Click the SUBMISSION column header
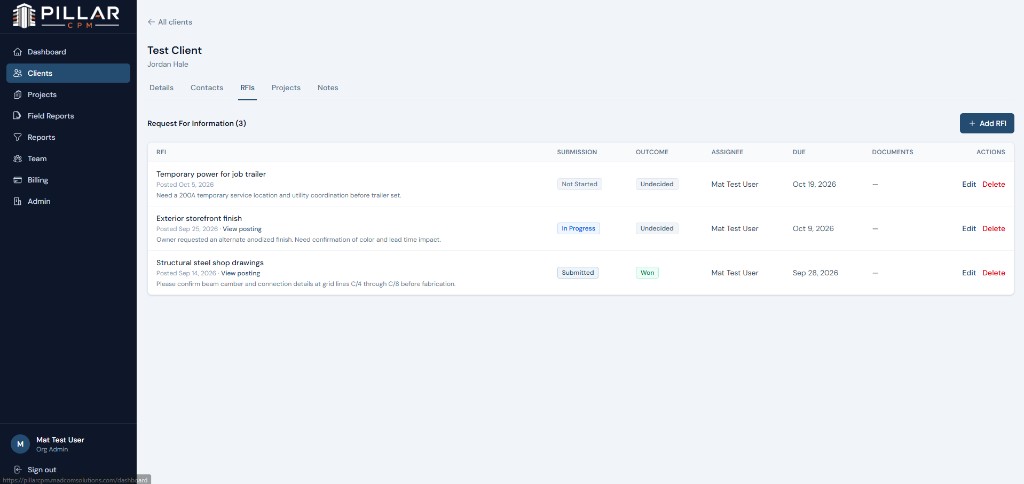Screen dimensions: 1024x484 click(x=577, y=152)
